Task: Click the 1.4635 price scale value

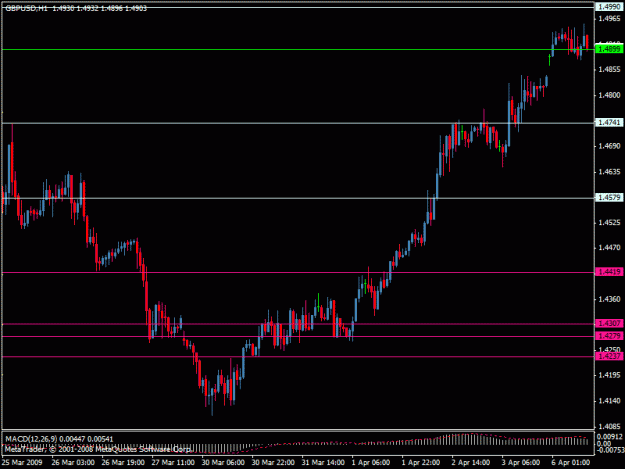Action: point(609,172)
